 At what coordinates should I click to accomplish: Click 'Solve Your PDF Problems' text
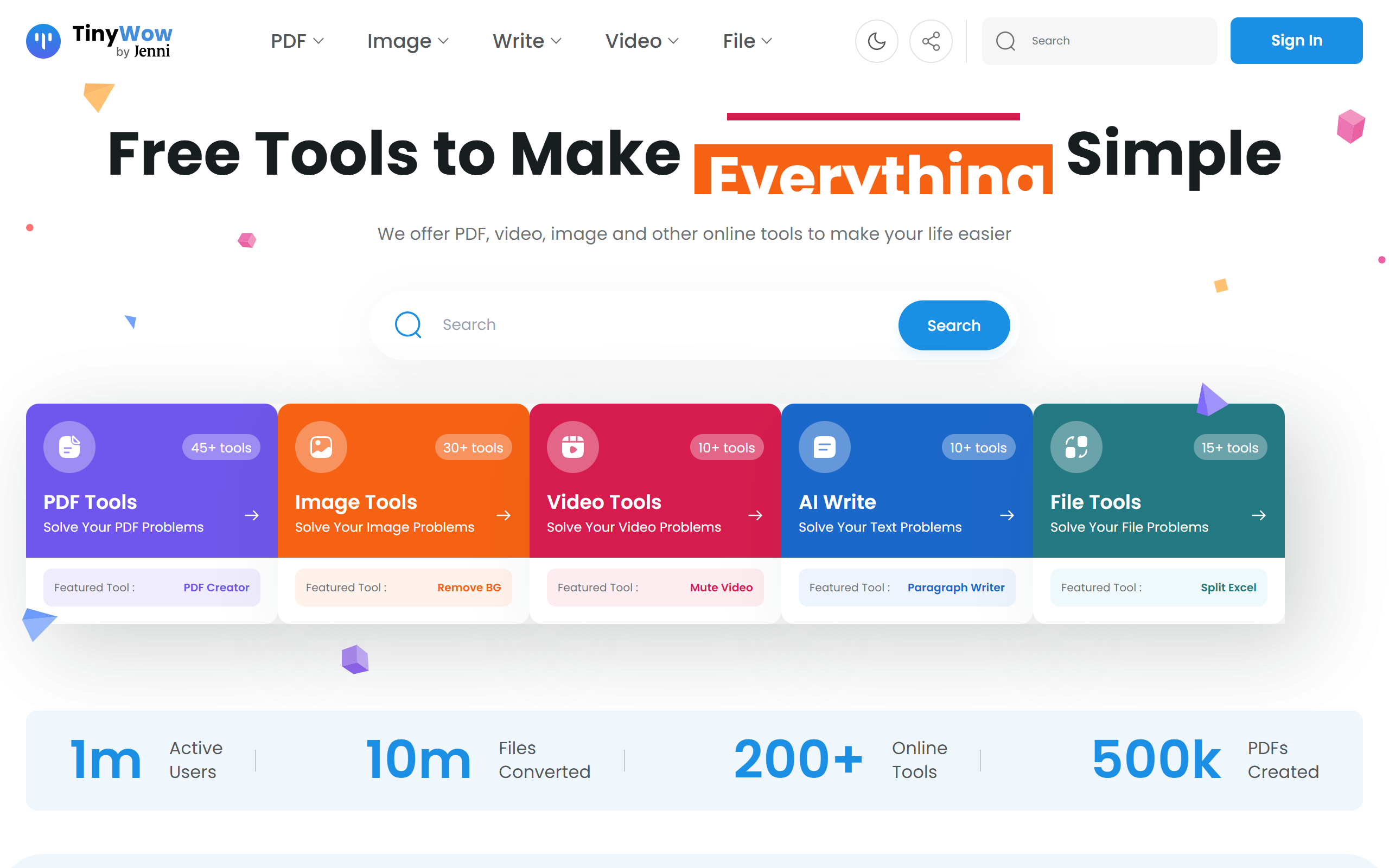123,527
